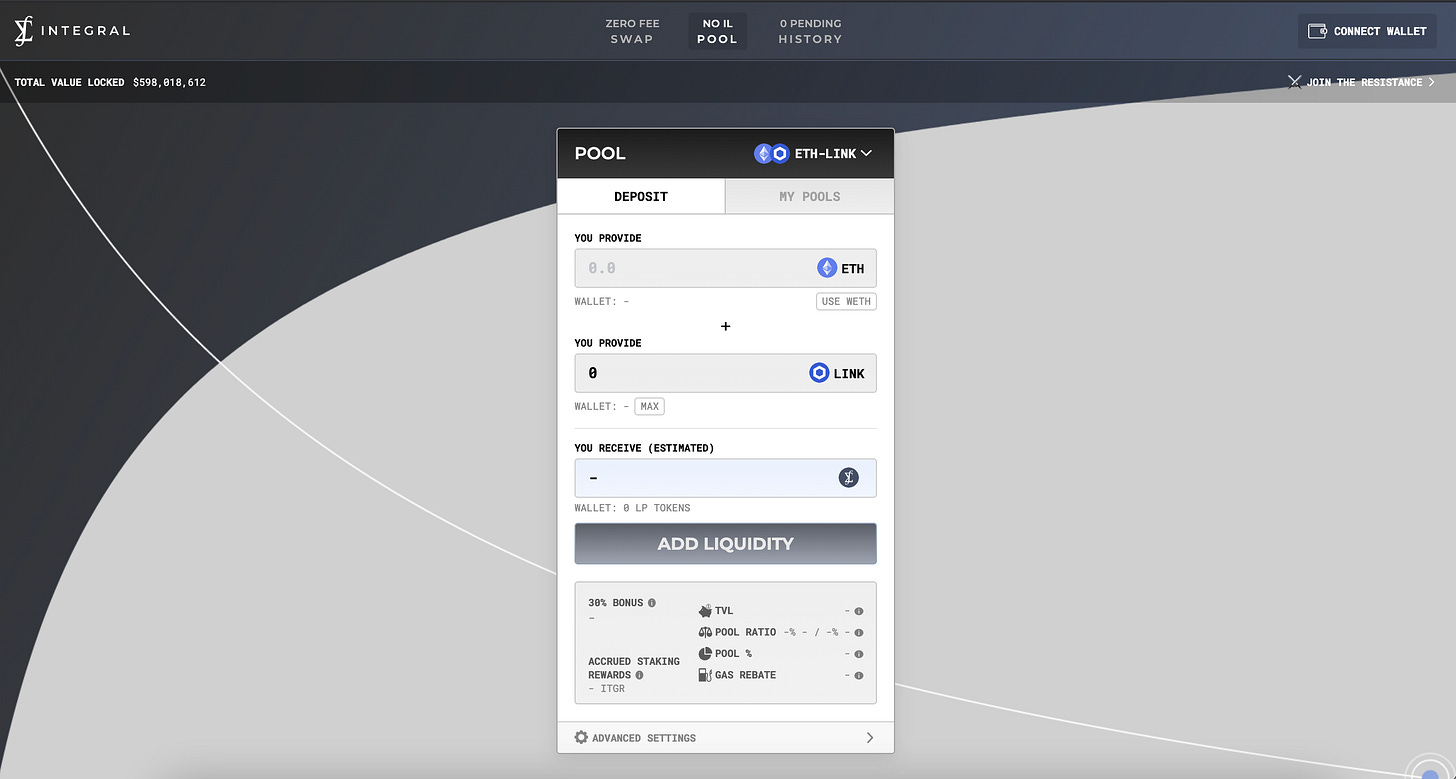Image resolution: width=1456 pixels, height=779 pixels.
Task: Click the info icon on the Gas Rebate row
Action: point(859,675)
